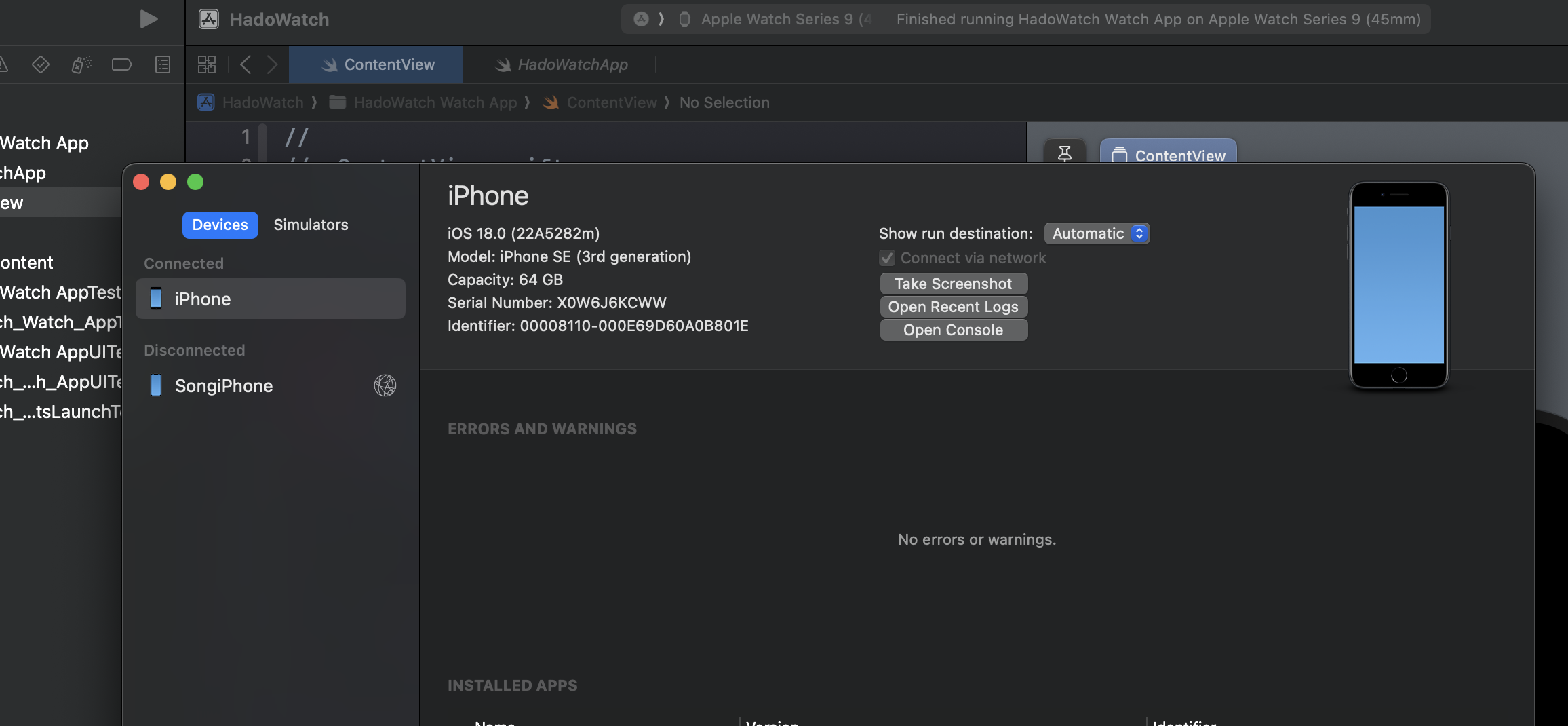Toggle the Connect via network checkbox
Image resolution: width=1568 pixels, height=726 pixels.
(887, 258)
